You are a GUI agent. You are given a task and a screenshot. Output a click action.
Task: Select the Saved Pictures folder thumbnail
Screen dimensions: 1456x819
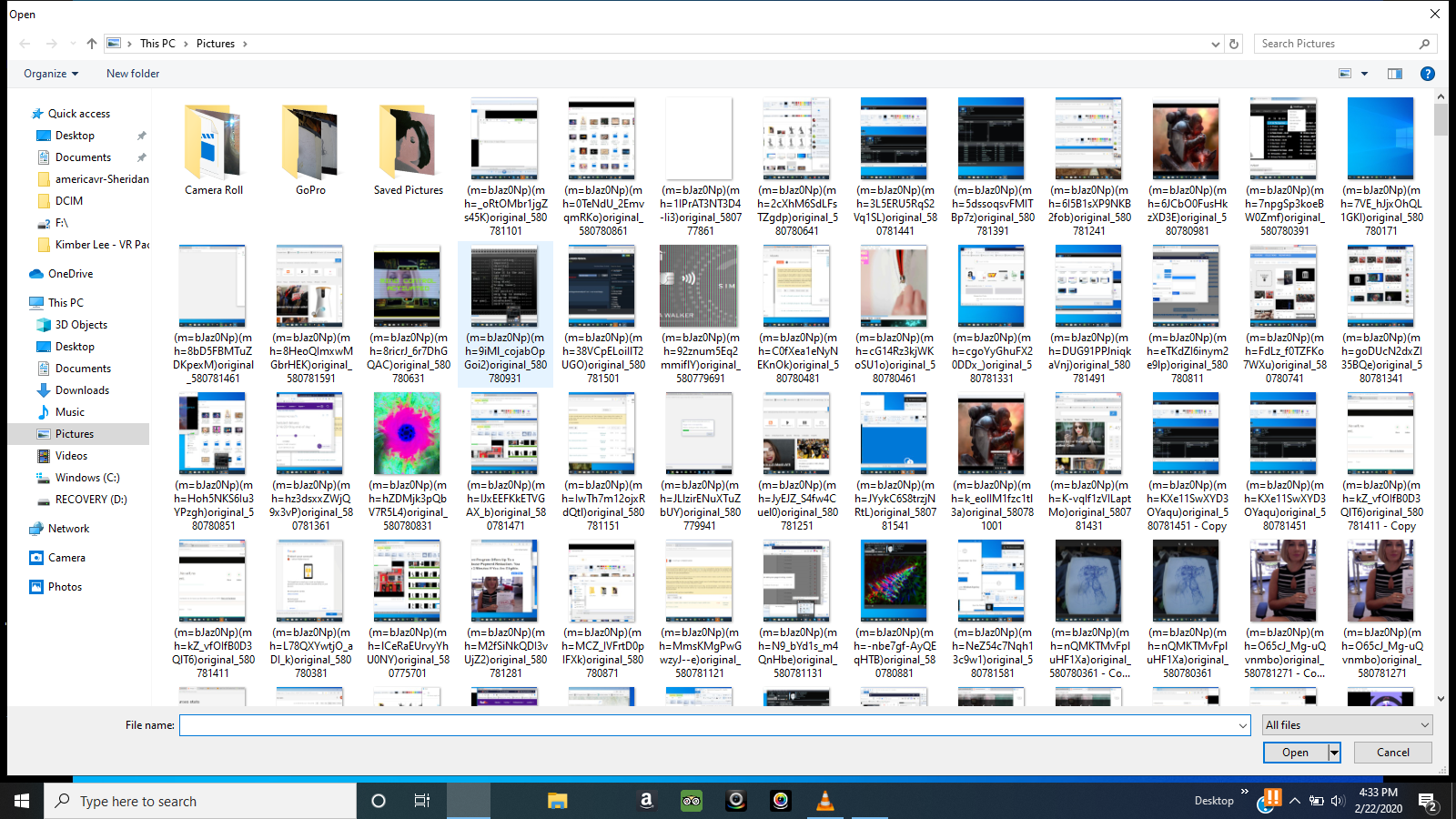(x=408, y=141)
